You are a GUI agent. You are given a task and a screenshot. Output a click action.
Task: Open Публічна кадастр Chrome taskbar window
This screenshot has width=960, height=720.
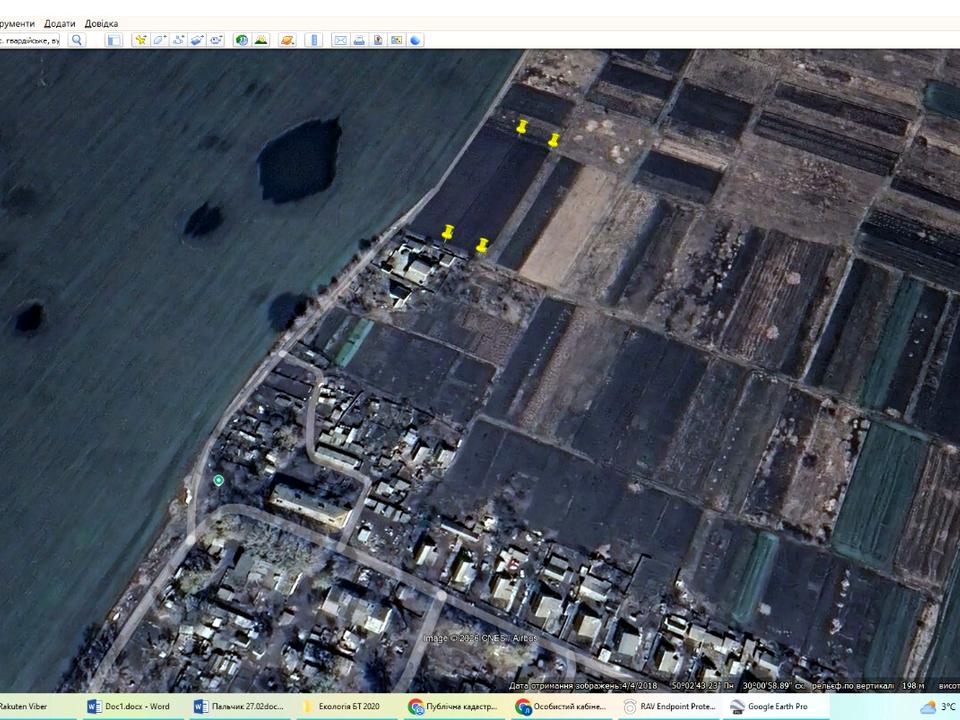click(453, 706)
